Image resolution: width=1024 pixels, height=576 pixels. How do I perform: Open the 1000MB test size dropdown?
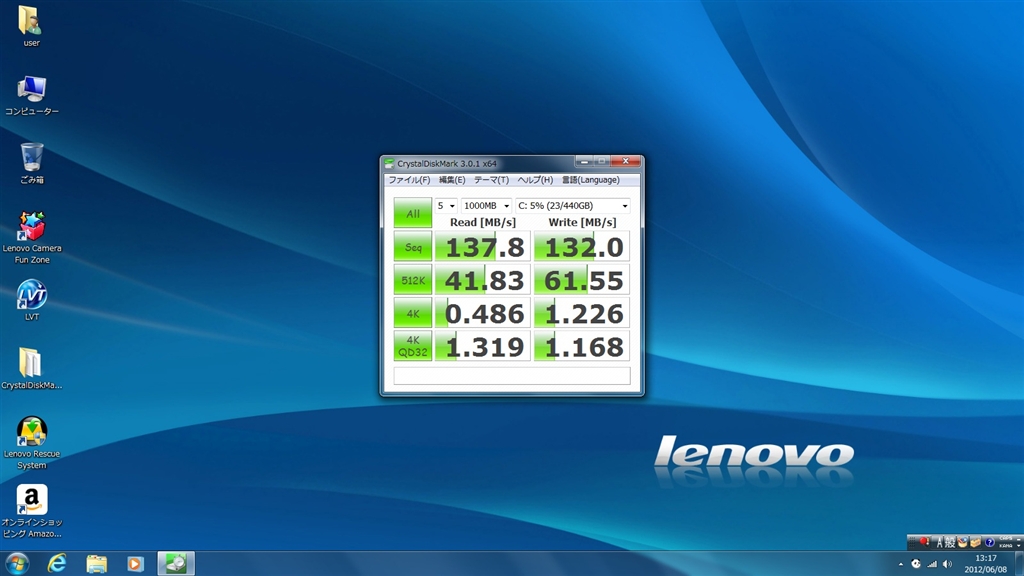click(487, 206)
